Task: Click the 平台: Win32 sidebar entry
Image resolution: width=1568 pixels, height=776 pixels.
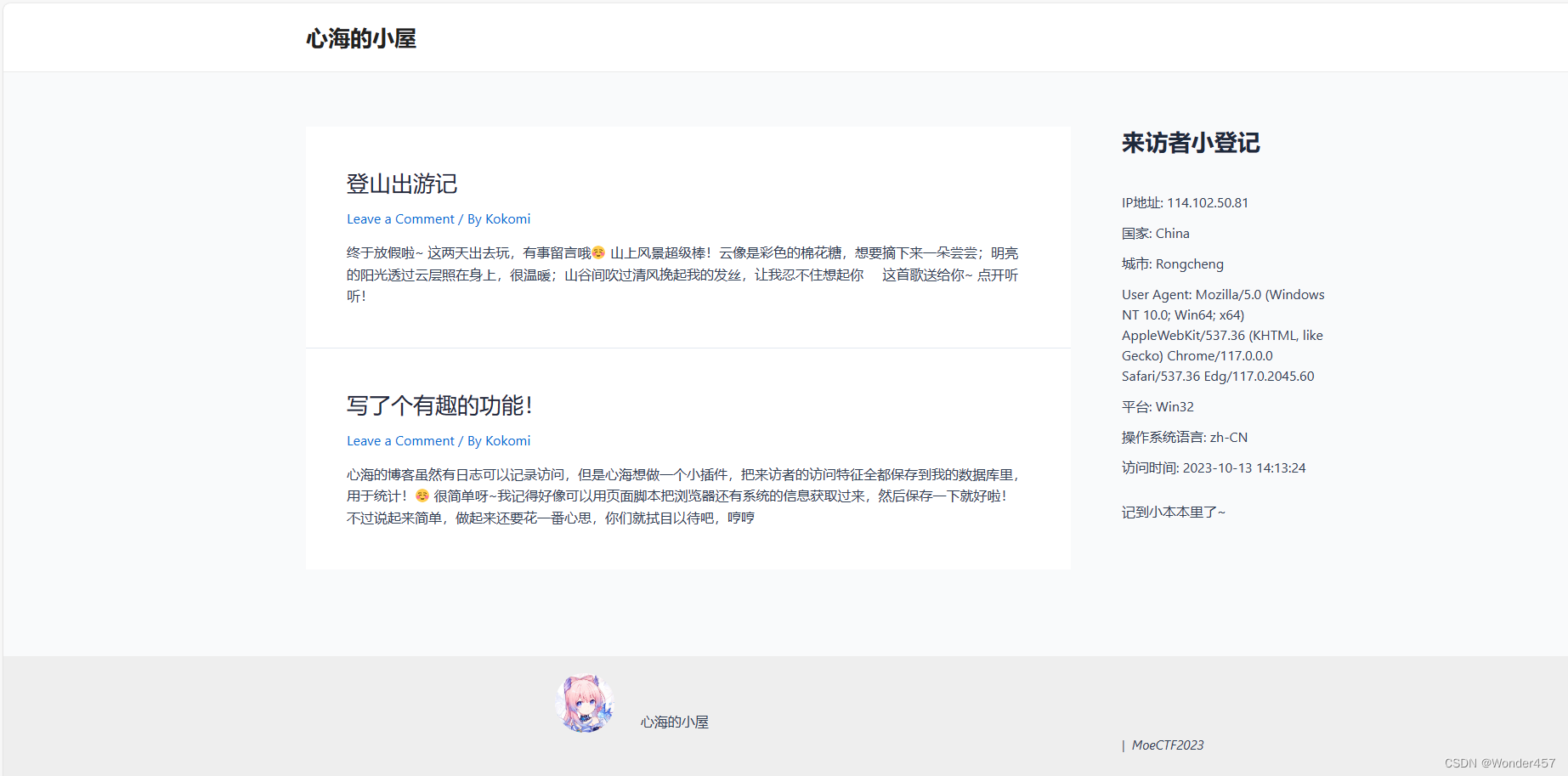Action: pos(1157,406)
